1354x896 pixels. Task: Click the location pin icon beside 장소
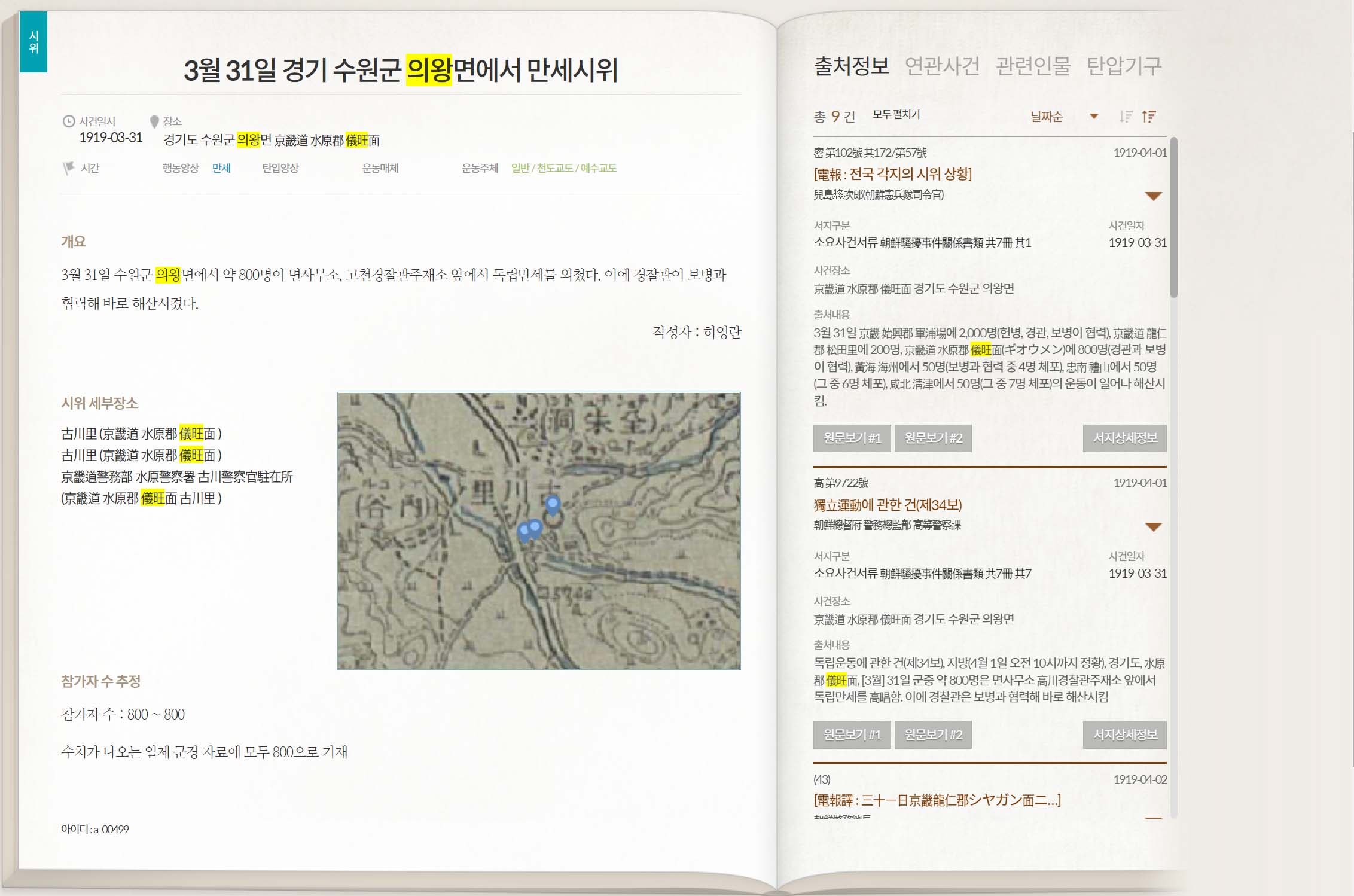(154, 122)
